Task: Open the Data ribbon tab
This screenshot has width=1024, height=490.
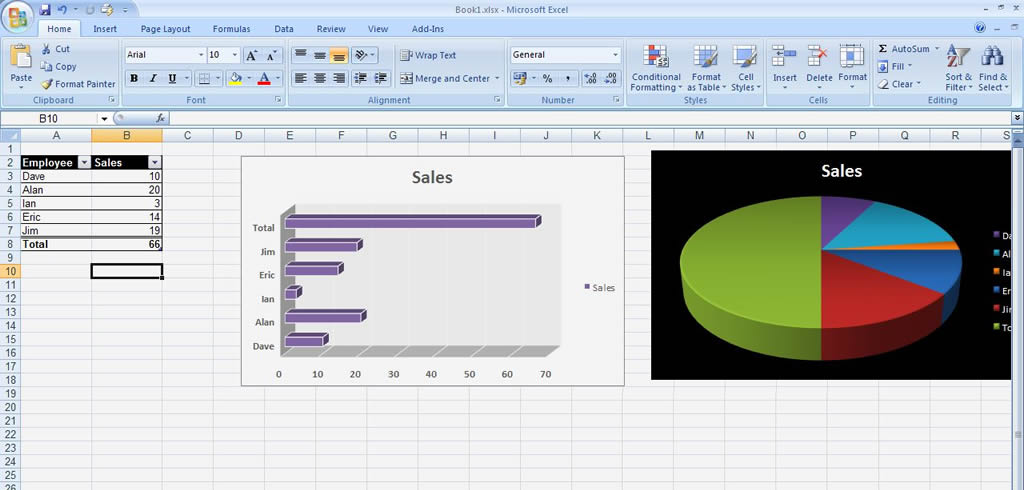Action: tap(283, 29)
